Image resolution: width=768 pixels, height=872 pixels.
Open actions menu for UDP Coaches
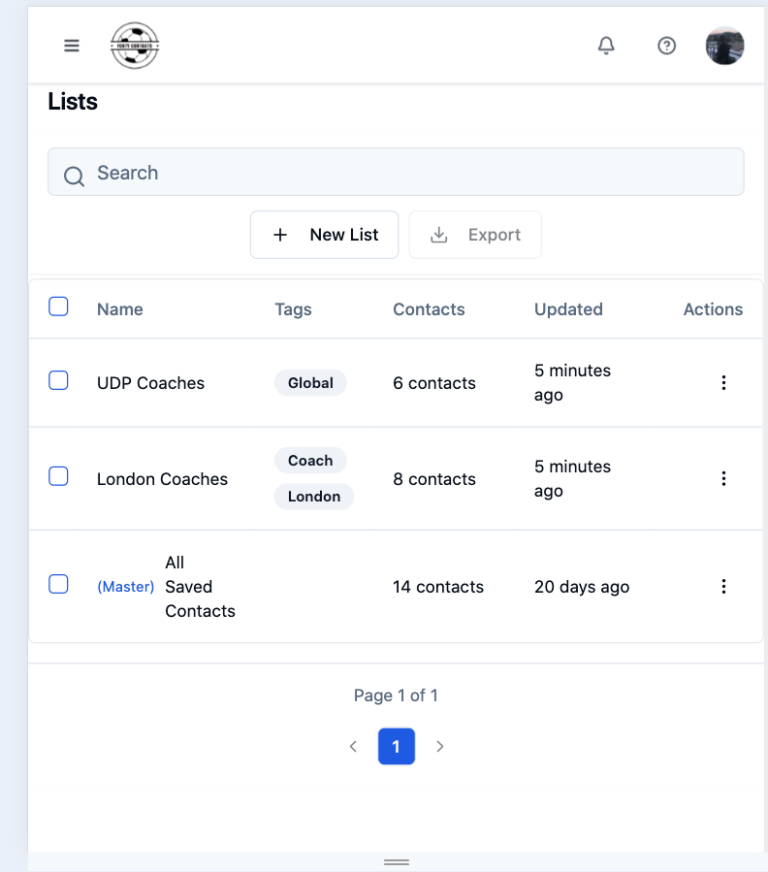point(723,383)
